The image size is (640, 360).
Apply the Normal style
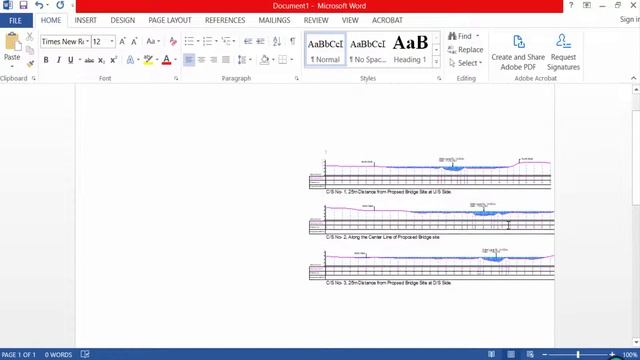(x=325, y=50)
